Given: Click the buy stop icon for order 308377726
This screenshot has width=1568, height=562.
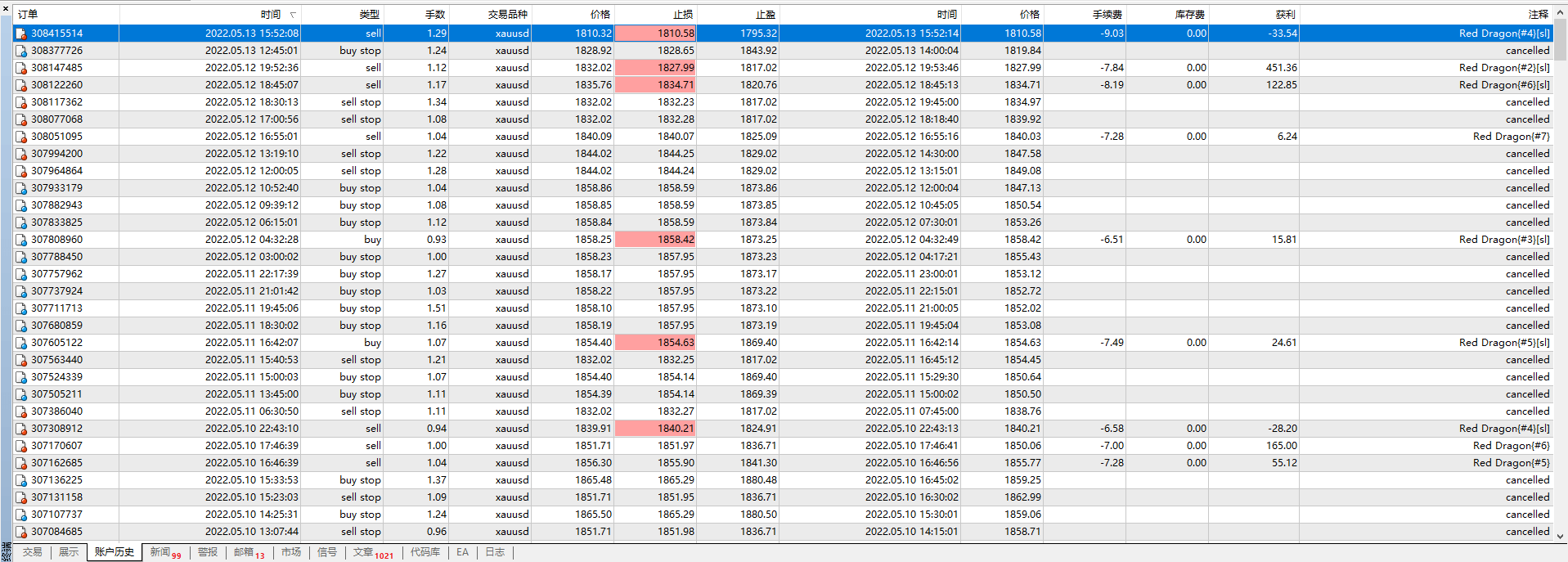Looking at the screenshot, I should (21, 51).
